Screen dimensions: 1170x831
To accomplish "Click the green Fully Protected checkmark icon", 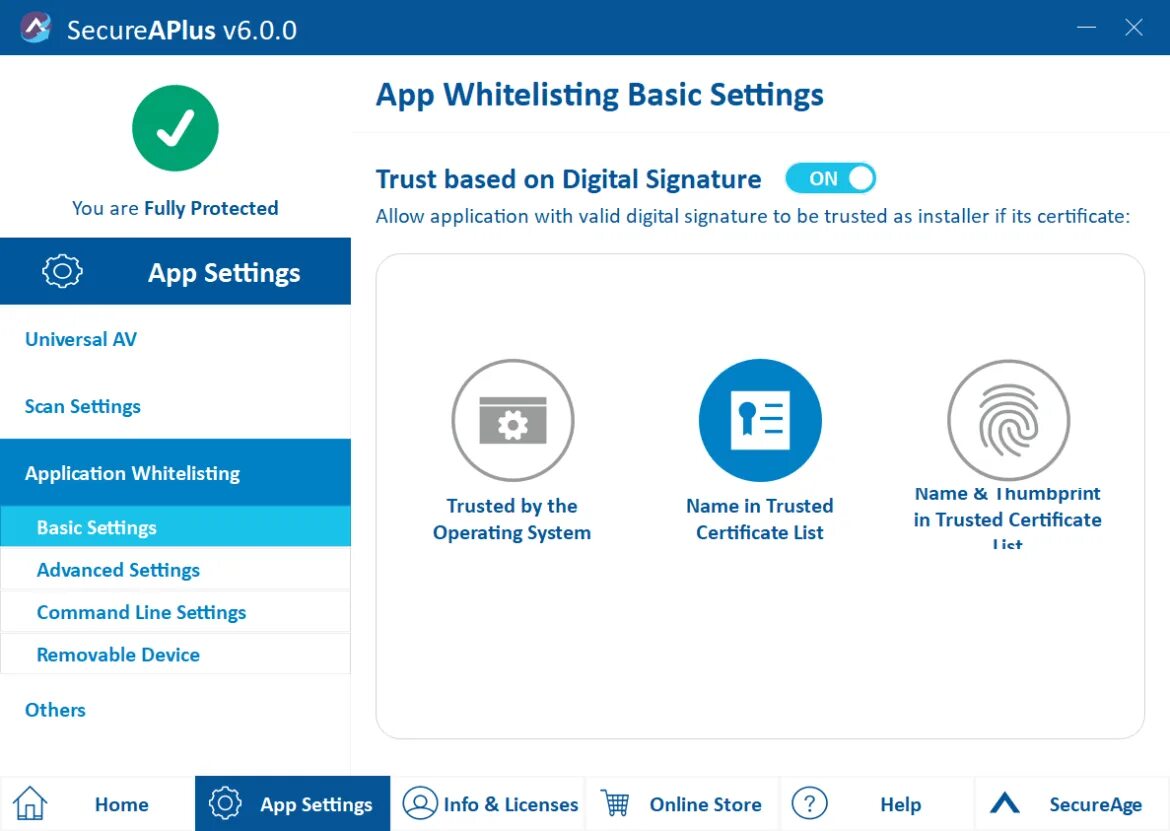I will tap(175, 128).
